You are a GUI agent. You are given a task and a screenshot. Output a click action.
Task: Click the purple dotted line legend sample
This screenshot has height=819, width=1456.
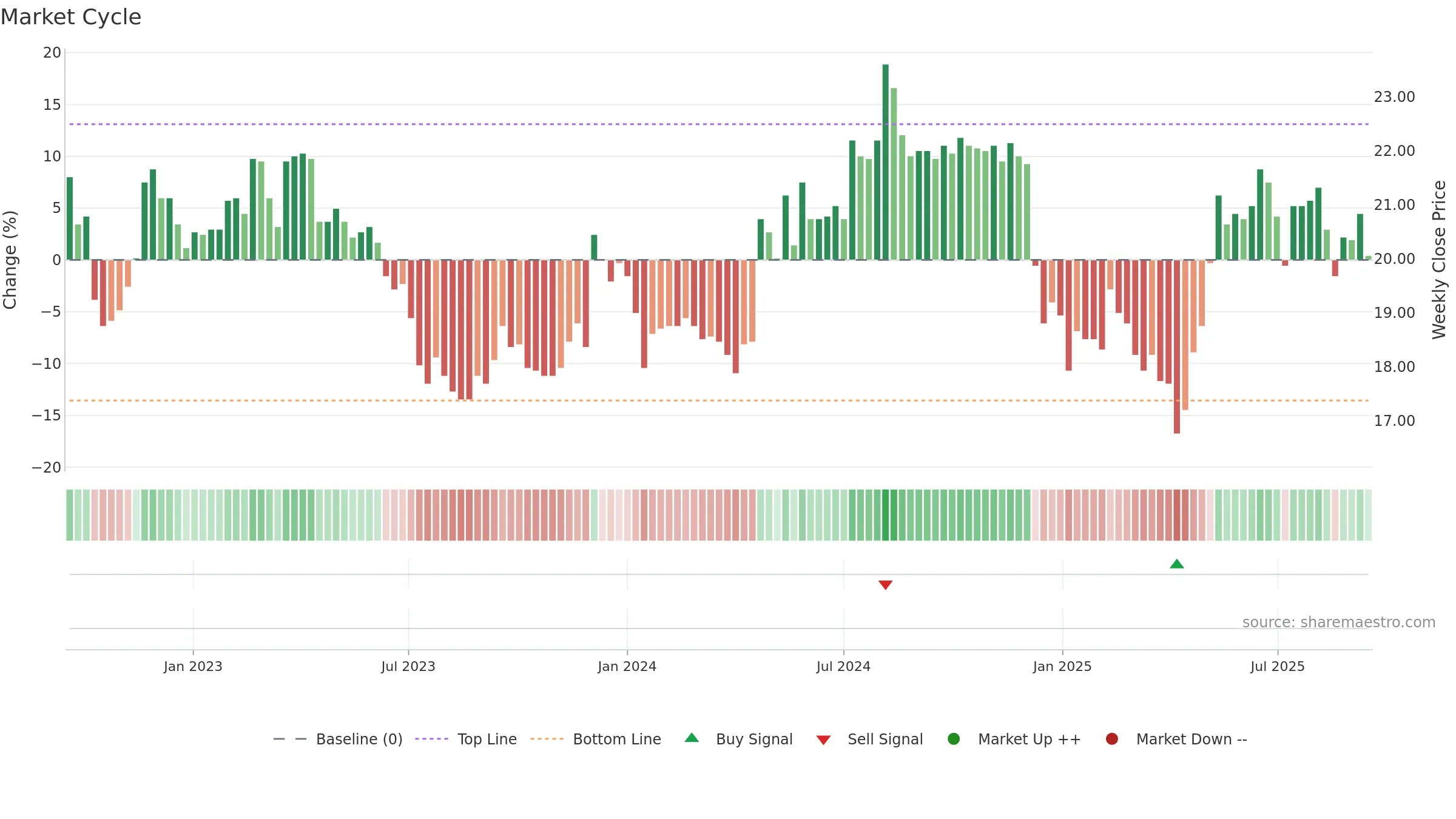(431, 739)
